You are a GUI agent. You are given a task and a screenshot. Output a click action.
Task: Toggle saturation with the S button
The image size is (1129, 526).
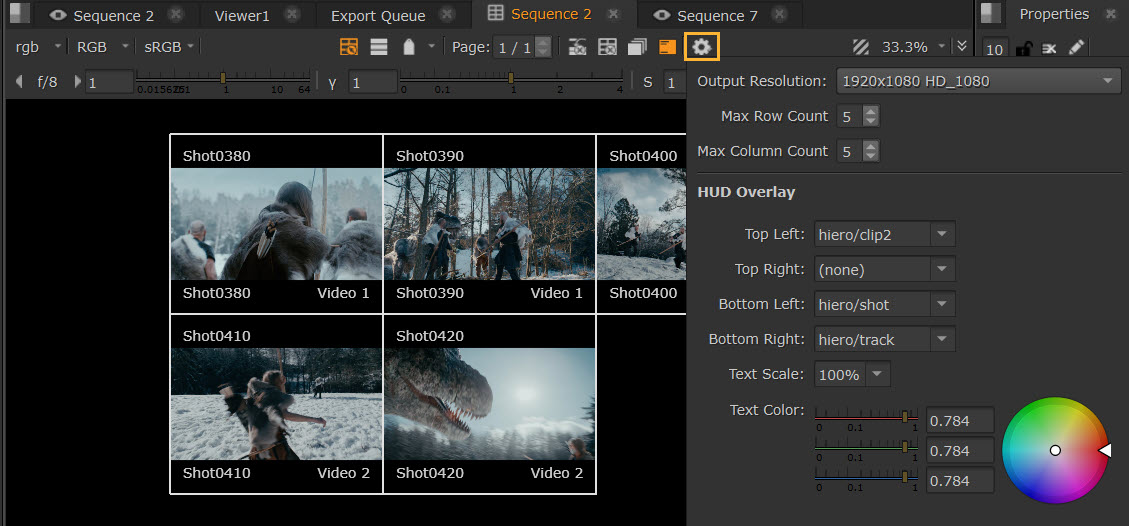pyautogui.click(x=648, y=82)
